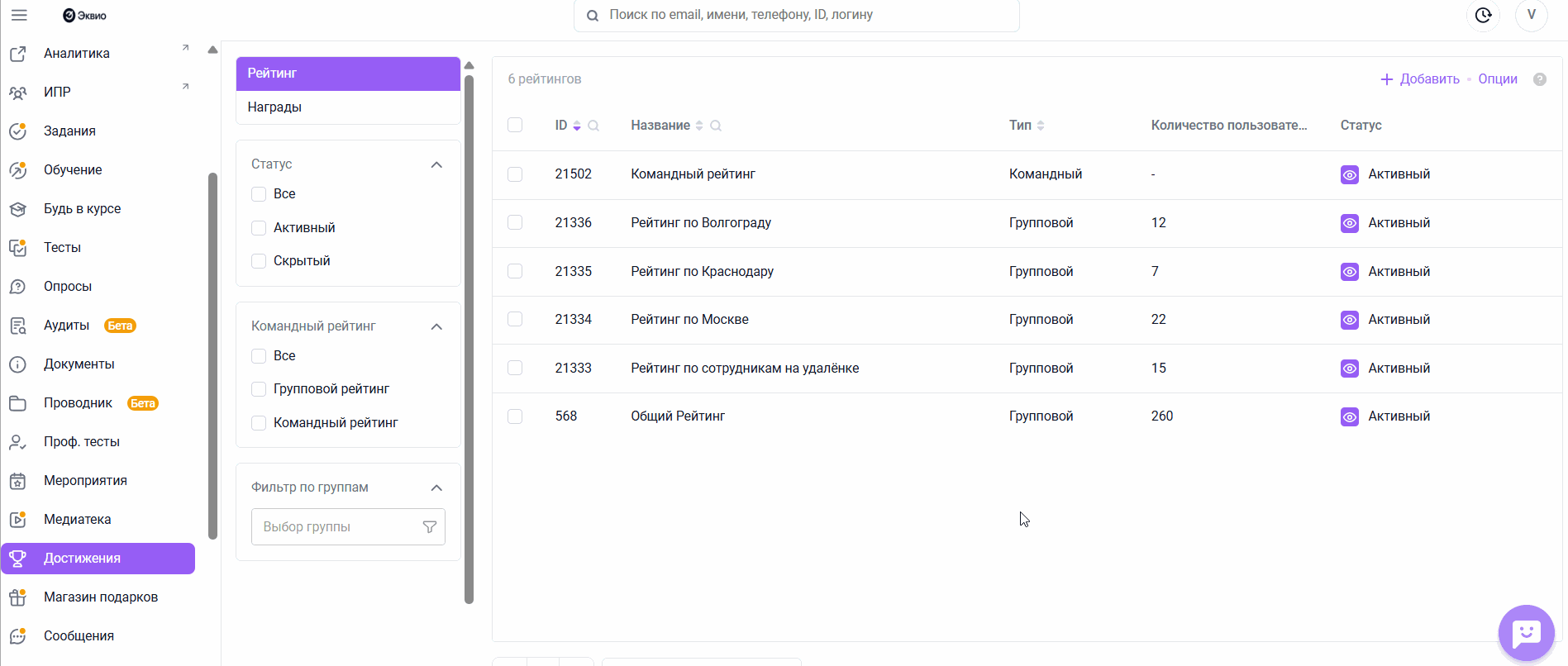Open the chat support widget
The image size is (1568, 666).
click(1526, 633)
